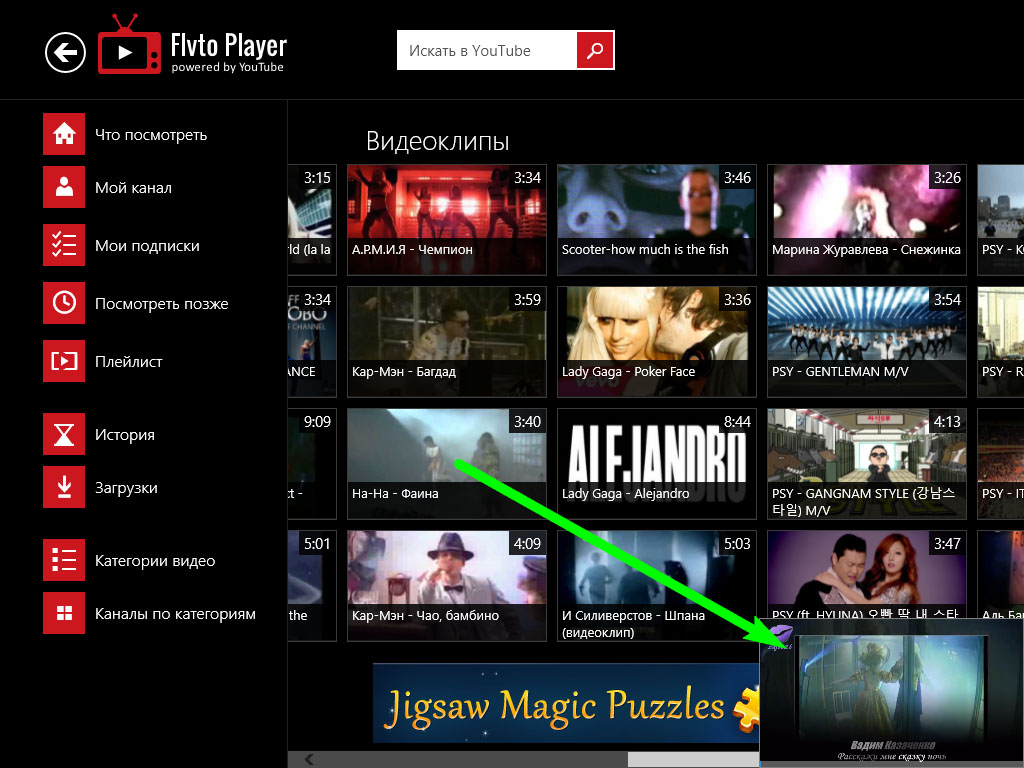Play the Кар-Мэн - Чао, бамбино video
Screen dimensions: 1024x768
point(447,586)
